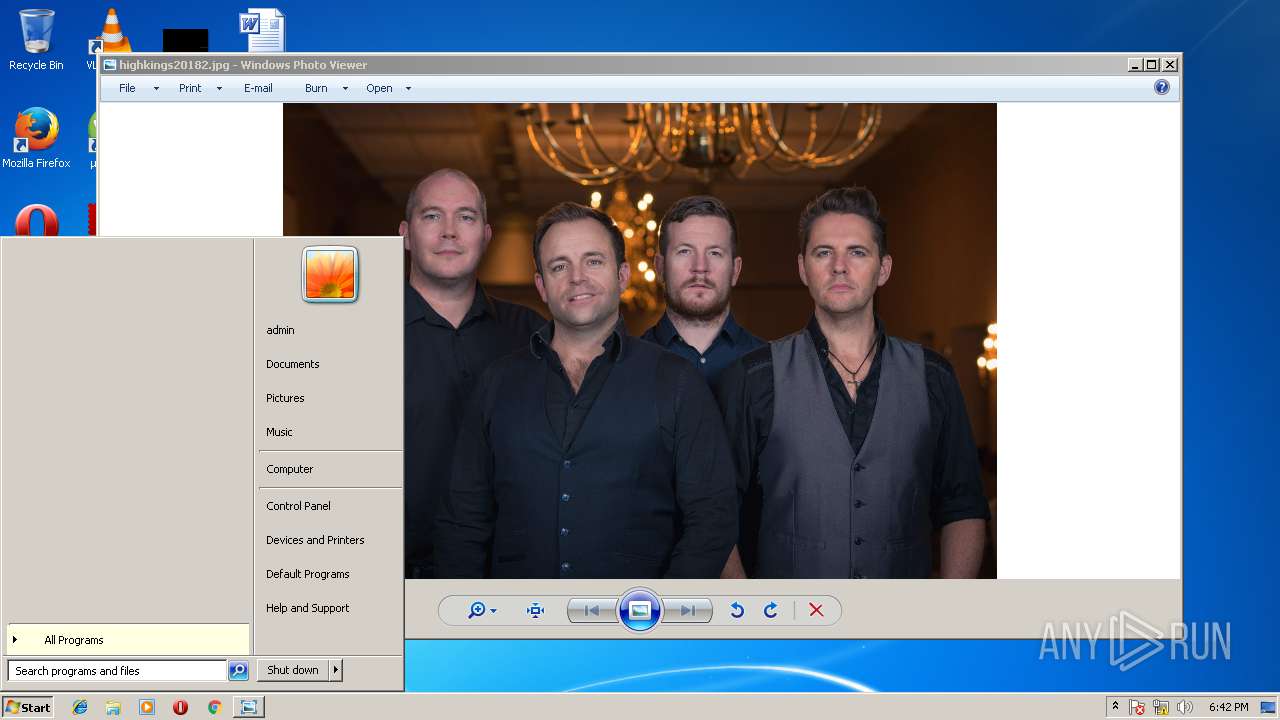
Task: Expand the Open dropdown arrow
Action: click(x=408, y=88)
